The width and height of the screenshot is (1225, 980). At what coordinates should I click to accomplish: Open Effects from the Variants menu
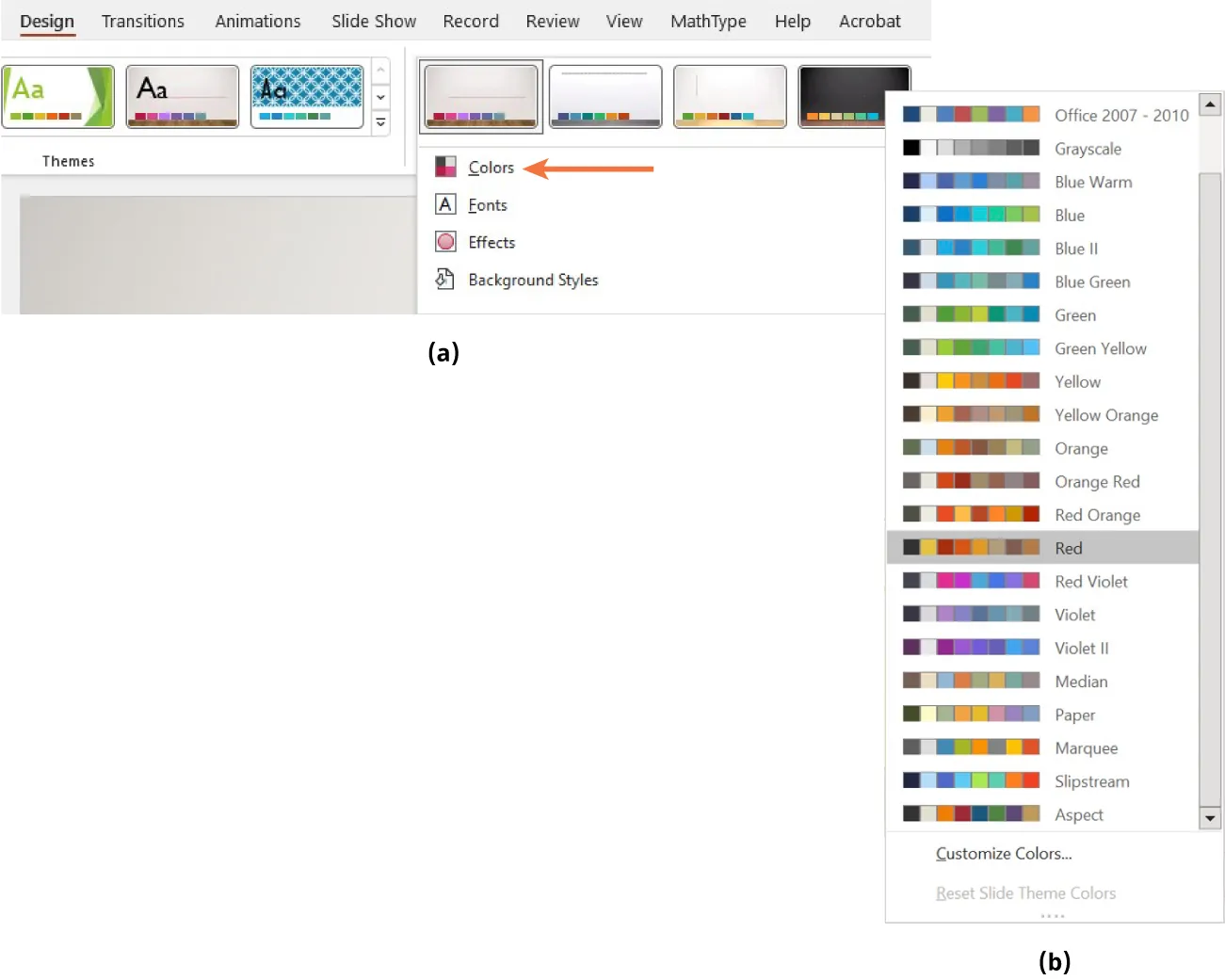pyautogui.click(x=445, y=242)
